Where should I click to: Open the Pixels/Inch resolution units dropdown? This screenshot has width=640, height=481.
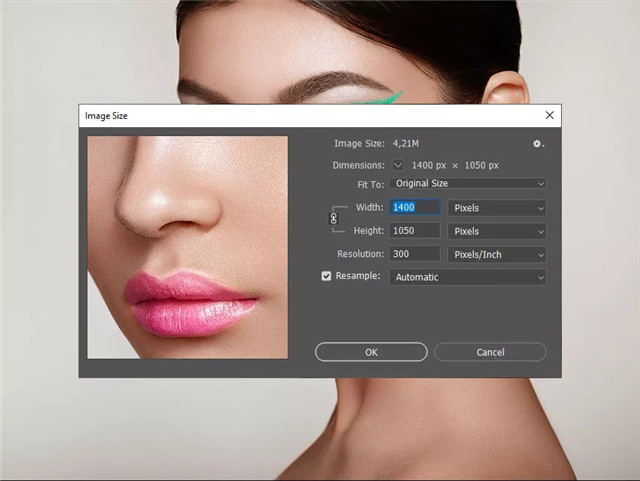(x=496, y=254)
